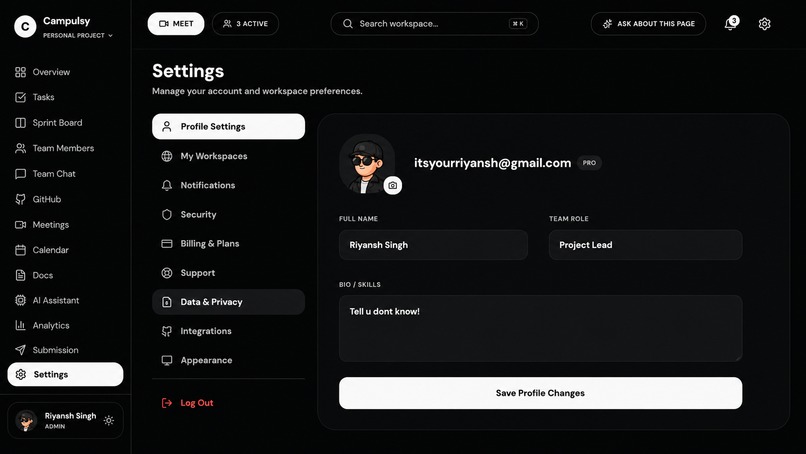Start a meeting with MEET button

176,24
